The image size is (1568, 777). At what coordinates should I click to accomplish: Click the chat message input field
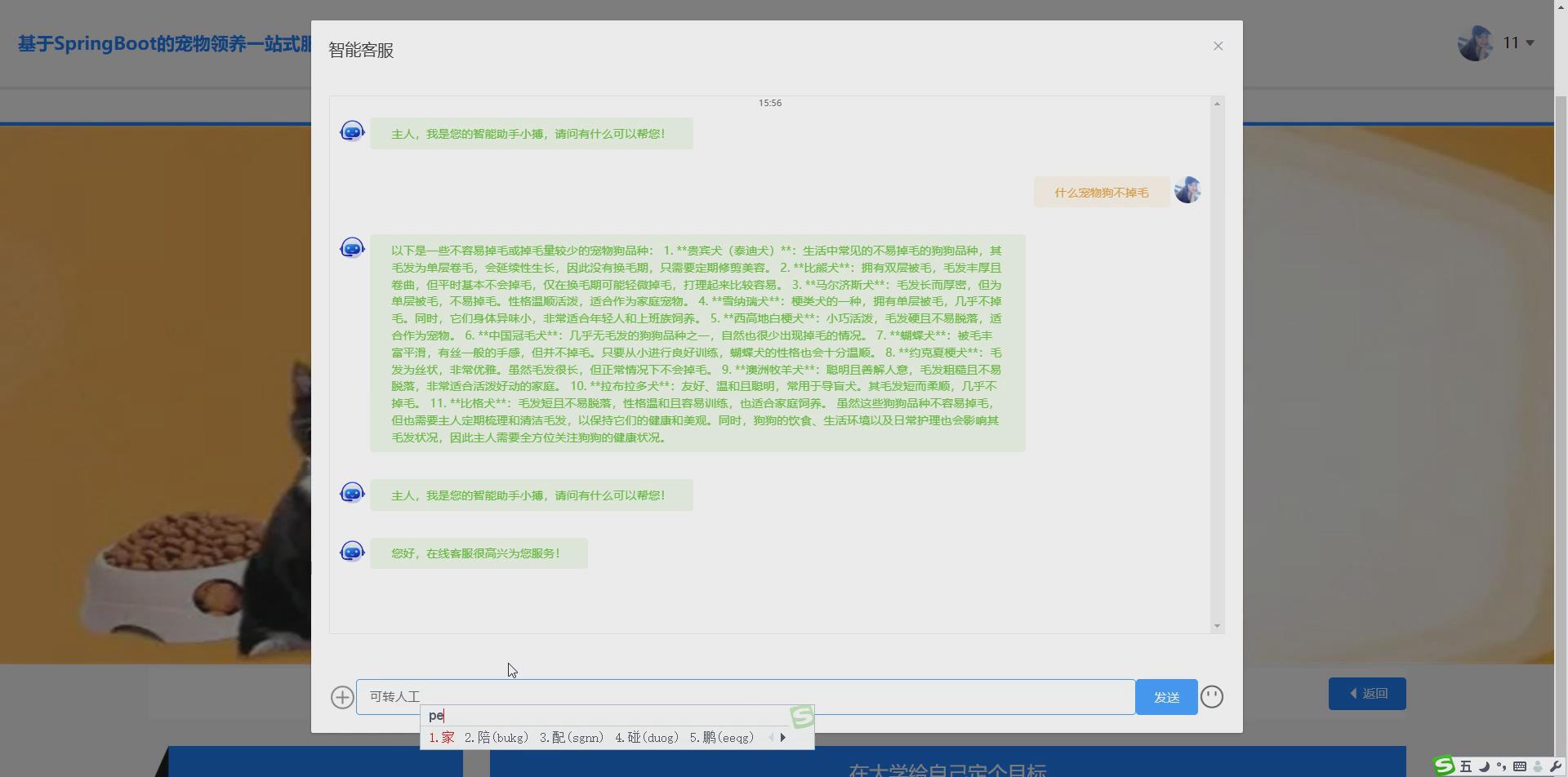click(x=746, y=697)
